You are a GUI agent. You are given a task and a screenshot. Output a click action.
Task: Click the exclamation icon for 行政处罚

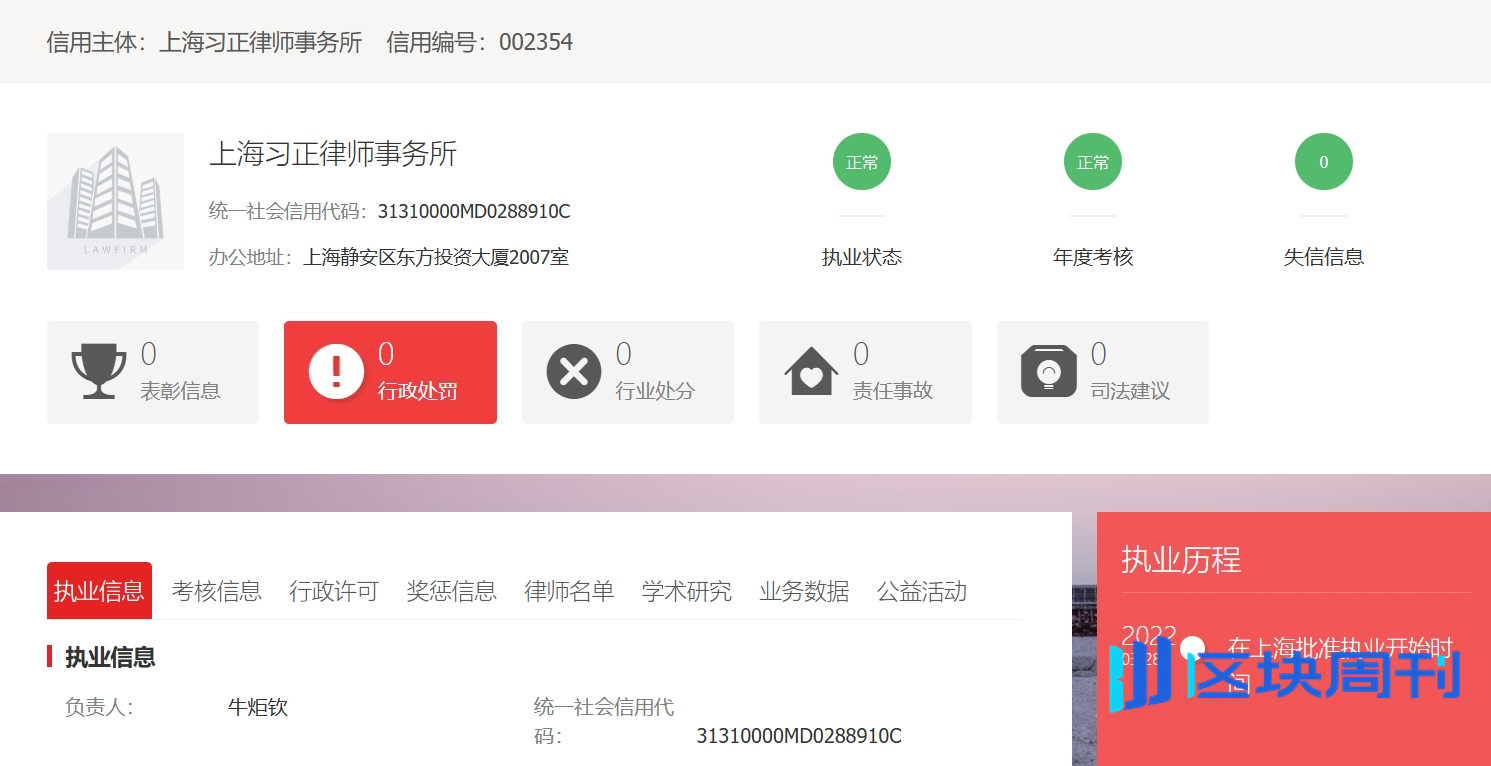[336, 371]
